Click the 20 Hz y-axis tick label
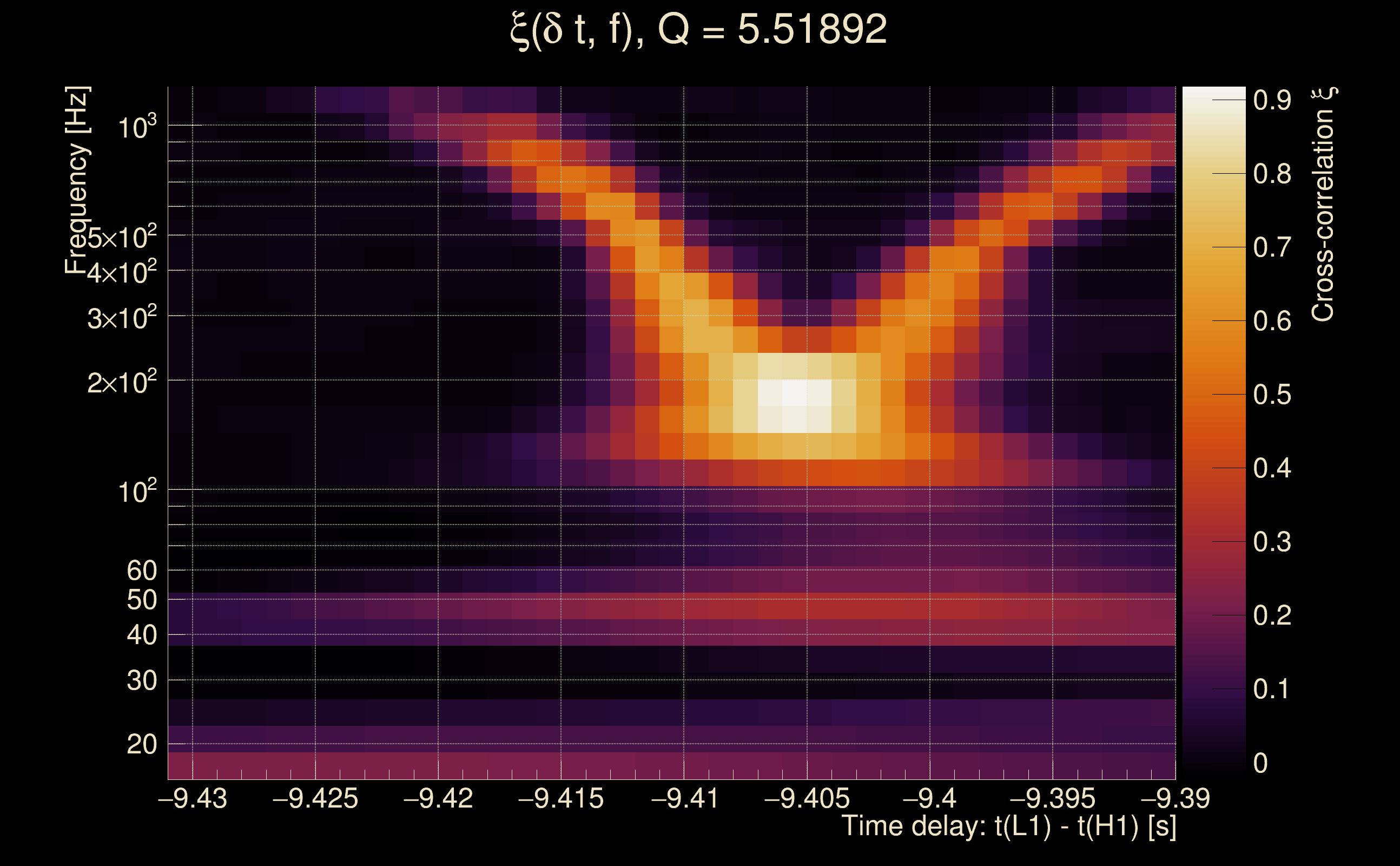 click(x=141, y=745)
